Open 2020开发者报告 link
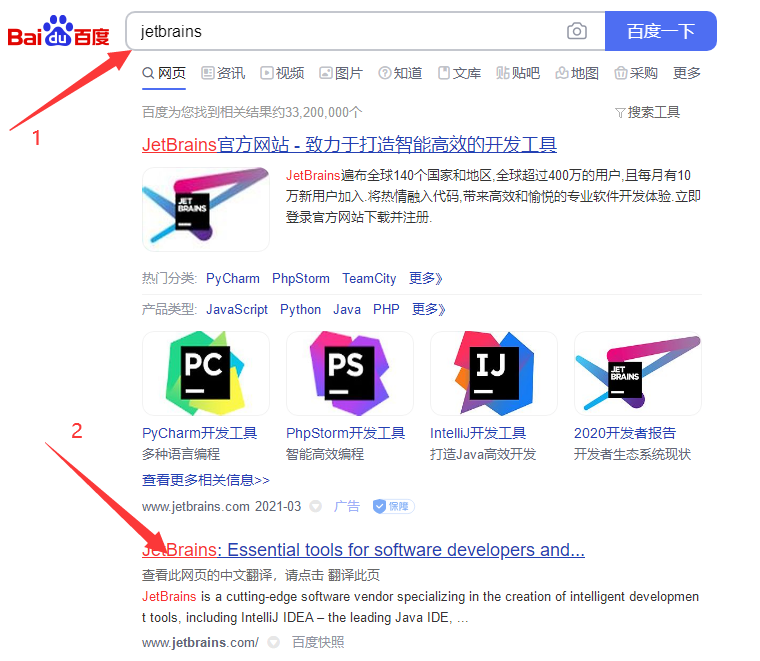This screenshot has height=661, width=760. (x=625, y=433)
